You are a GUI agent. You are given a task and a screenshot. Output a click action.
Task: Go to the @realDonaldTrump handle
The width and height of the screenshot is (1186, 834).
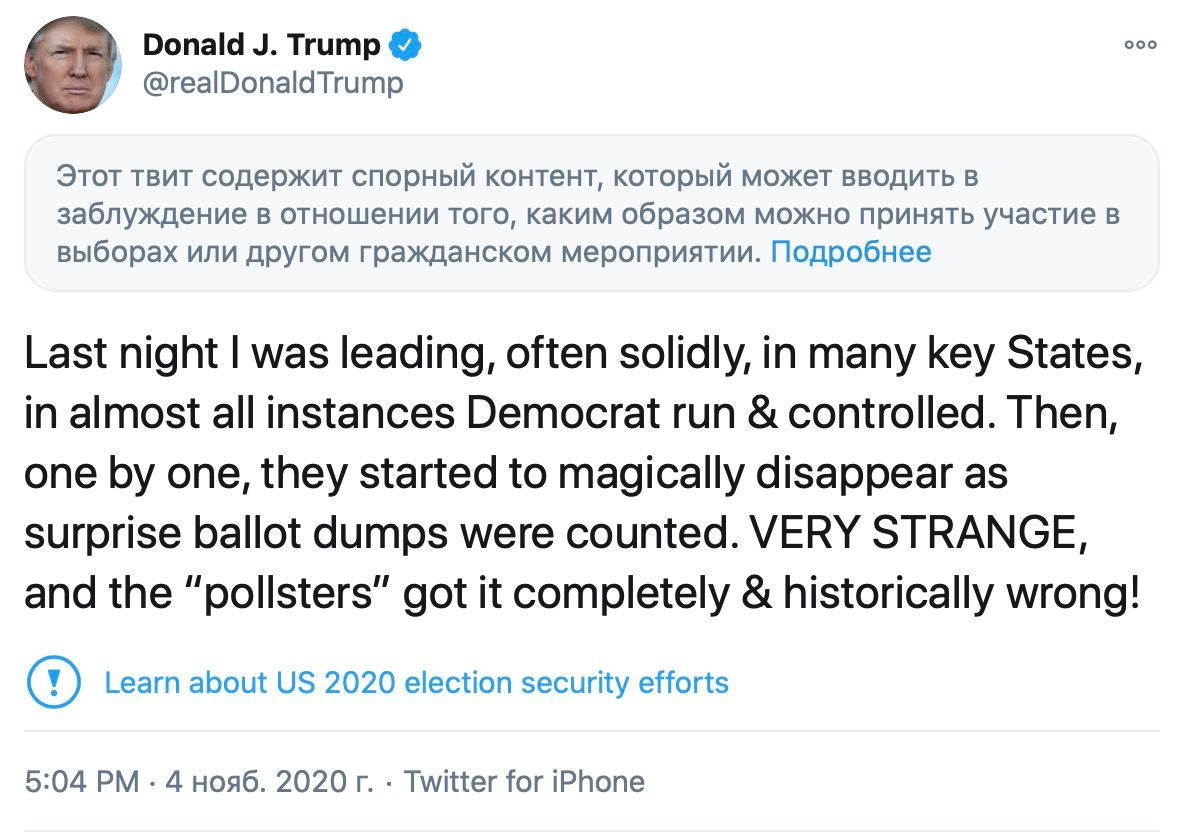[273, 82]
